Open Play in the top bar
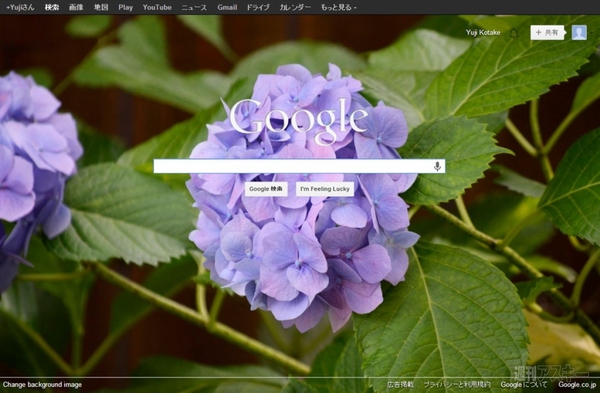Viewport: 600px width, 393px height. 126,7
